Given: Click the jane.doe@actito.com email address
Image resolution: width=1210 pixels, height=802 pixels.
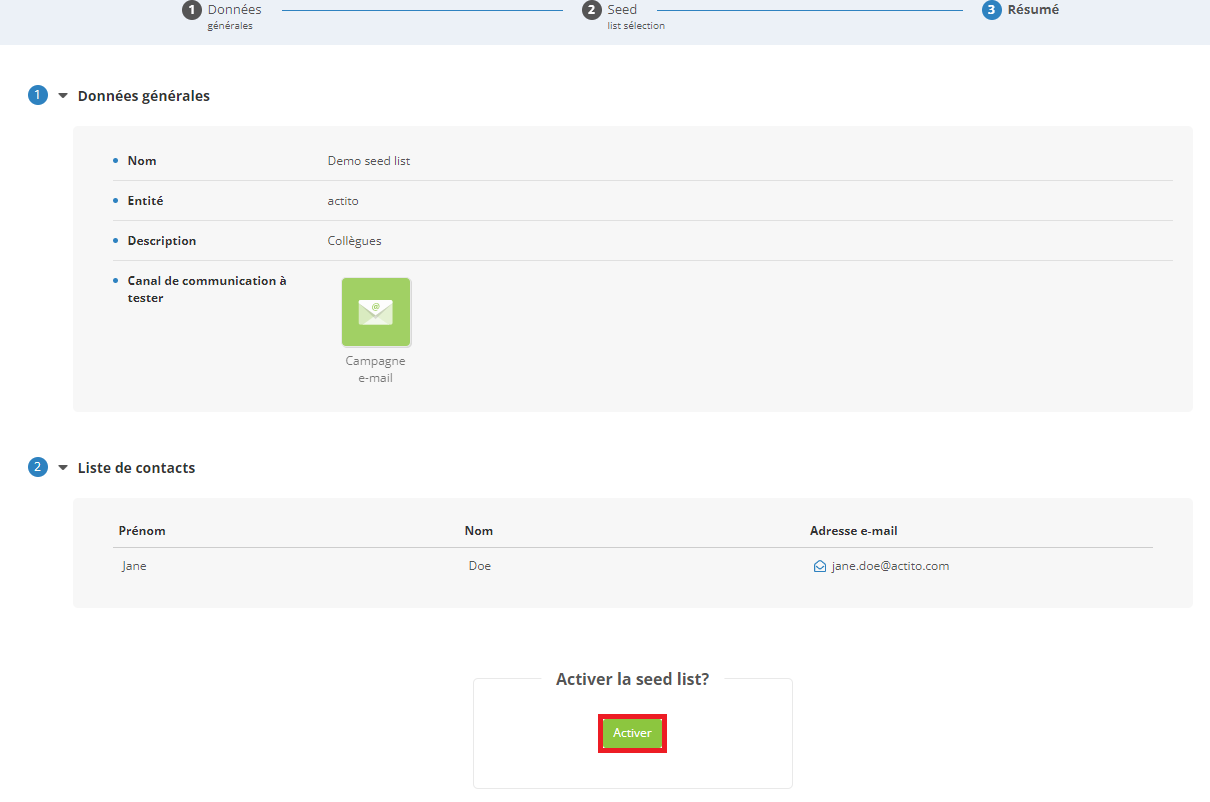Looking at the screenshot, I should [890, 566].
